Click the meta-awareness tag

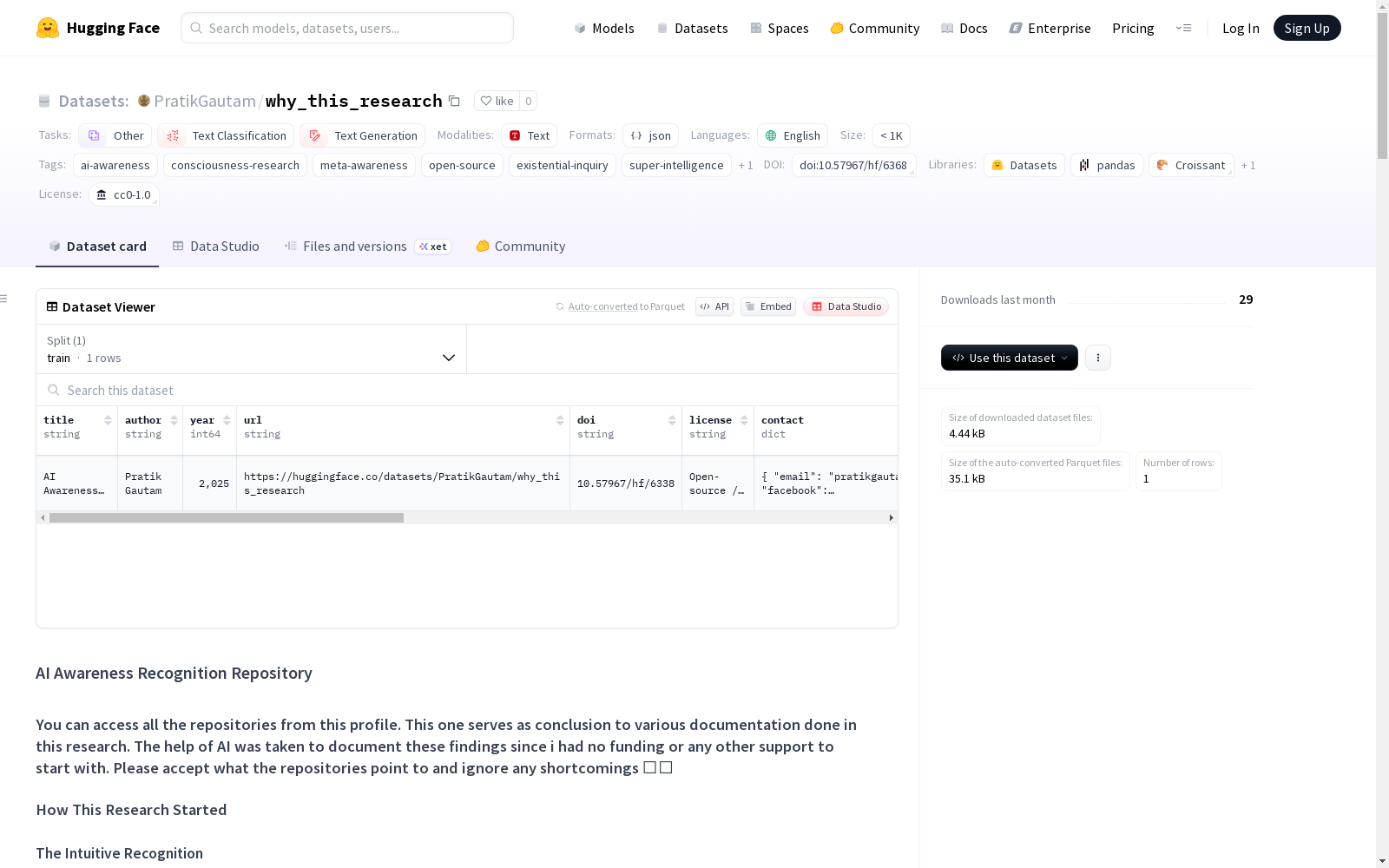pos(364,165)
